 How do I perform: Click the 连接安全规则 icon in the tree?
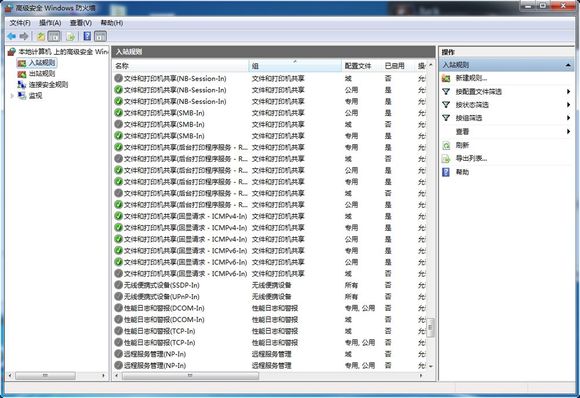[x=22, y=85]
